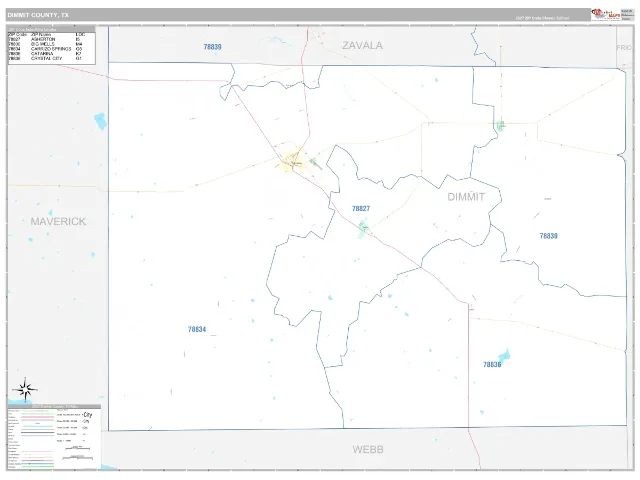Click the yellow Carrizo Springs city area
The height and width of the screenshot is (480, 640).
pyautogui.click(x=291, y=161)
